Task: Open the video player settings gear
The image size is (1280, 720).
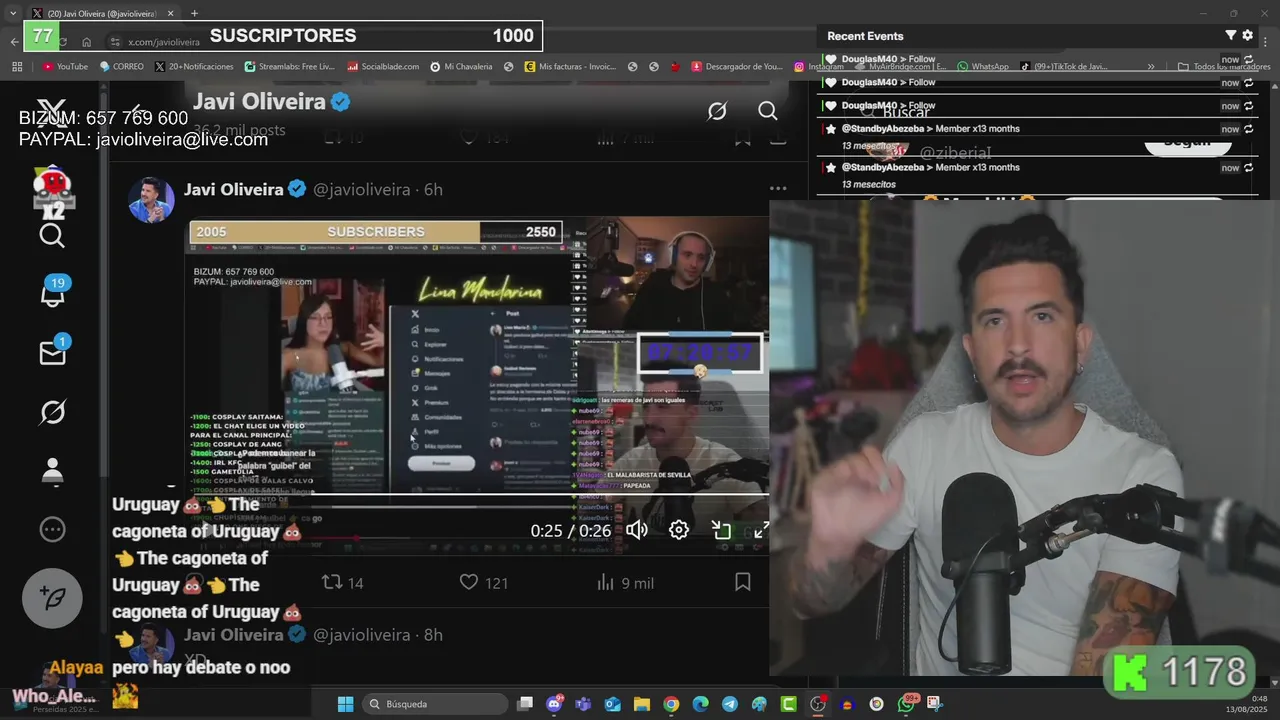Action: (x=679, y=530)
